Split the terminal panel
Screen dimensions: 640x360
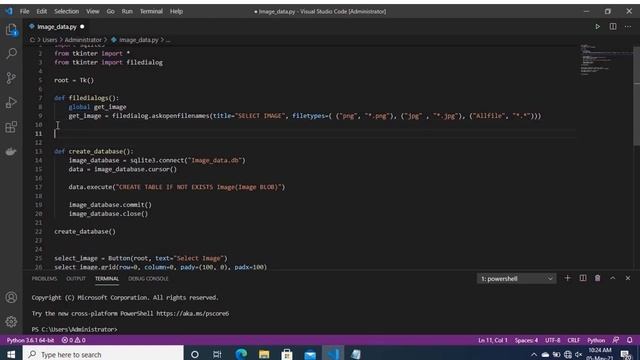click(x=583, y=278)
